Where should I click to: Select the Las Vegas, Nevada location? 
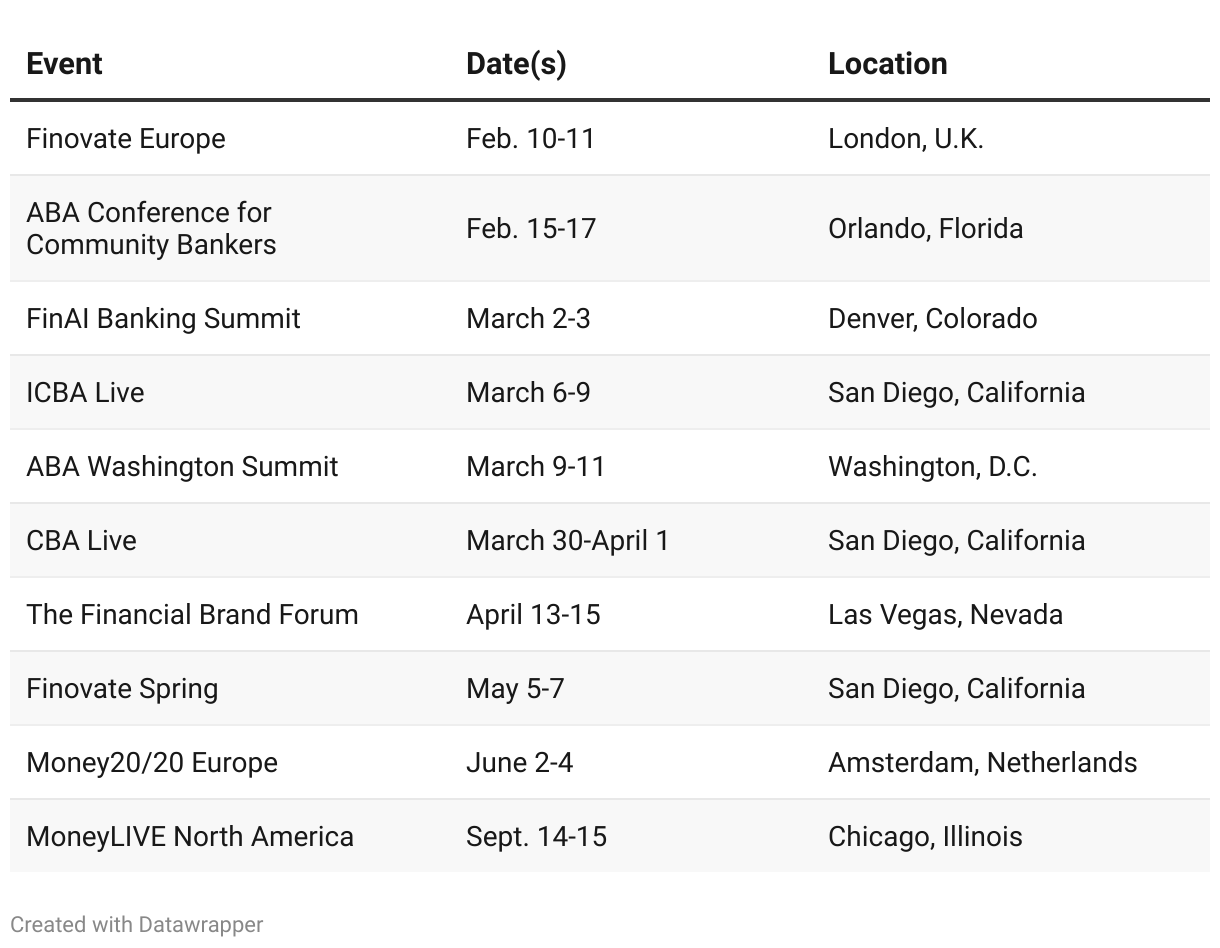pos(945,615)
